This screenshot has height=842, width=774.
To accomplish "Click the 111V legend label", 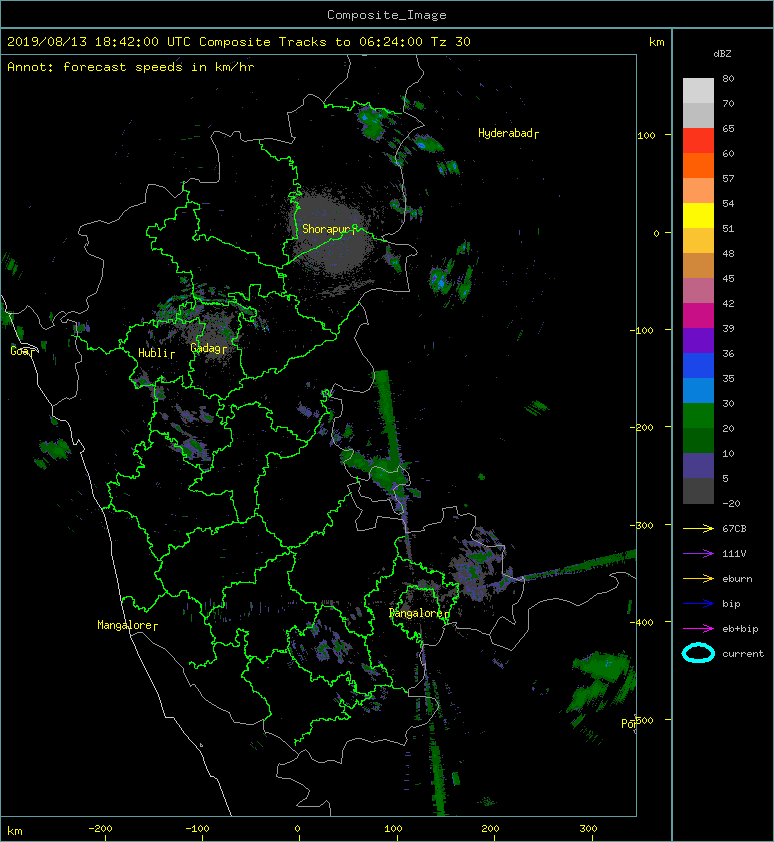I will coord(734,554).
